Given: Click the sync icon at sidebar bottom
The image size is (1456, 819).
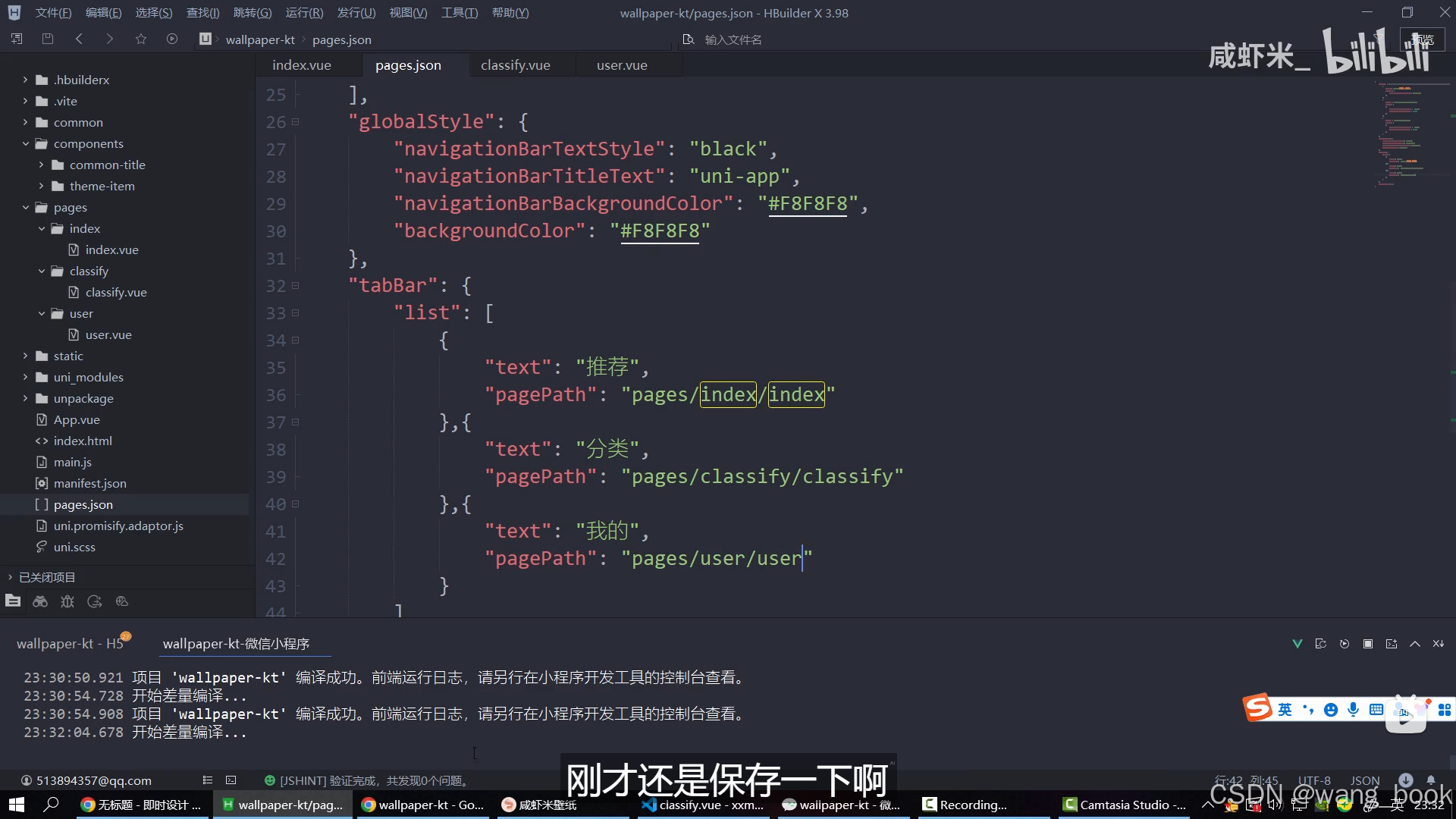Looking at the screenshot, I should click(95, 601).
